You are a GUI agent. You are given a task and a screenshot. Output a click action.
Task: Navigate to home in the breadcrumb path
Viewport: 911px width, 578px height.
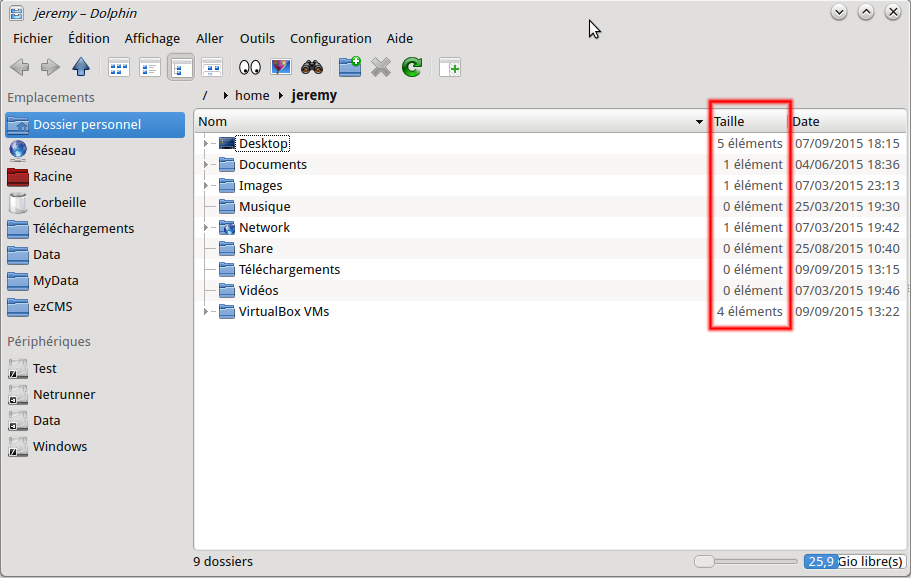point(252,96)
